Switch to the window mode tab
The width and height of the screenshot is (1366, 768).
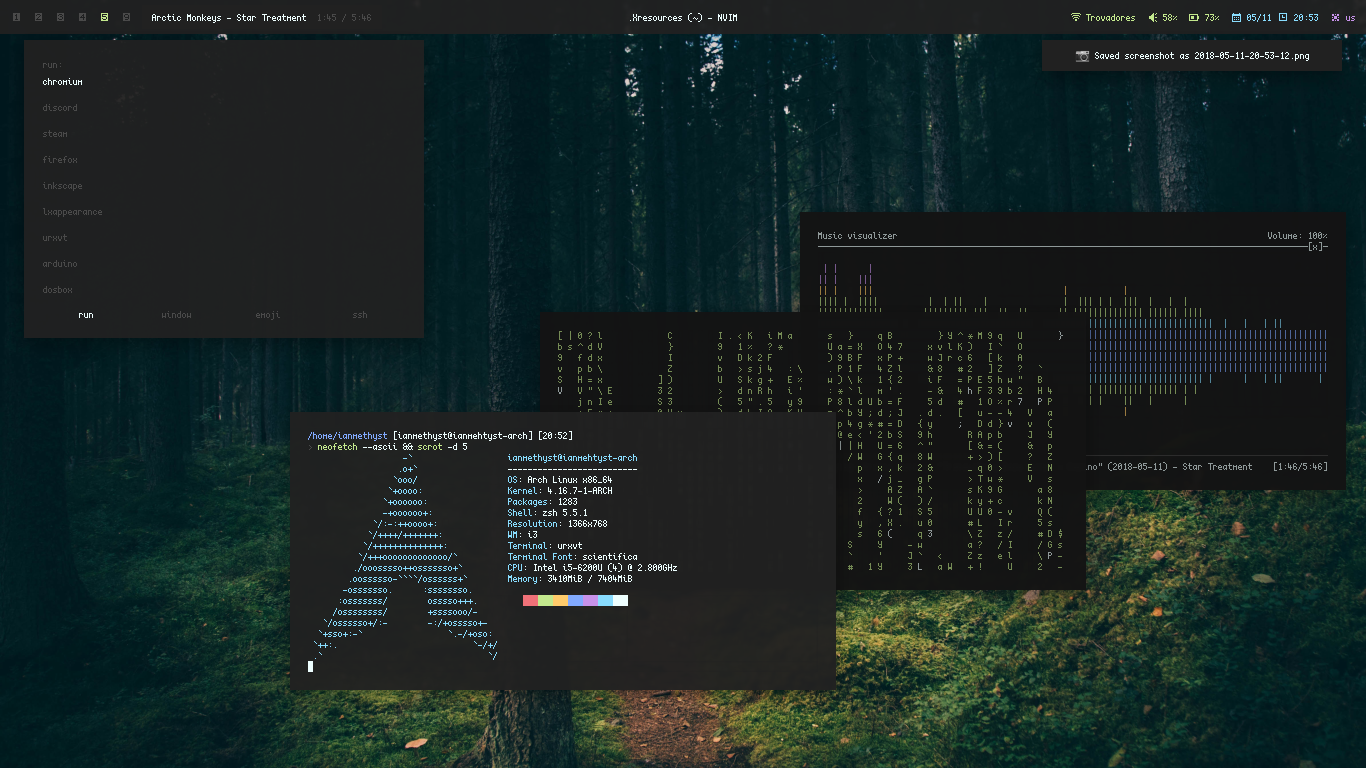(176, 315)
